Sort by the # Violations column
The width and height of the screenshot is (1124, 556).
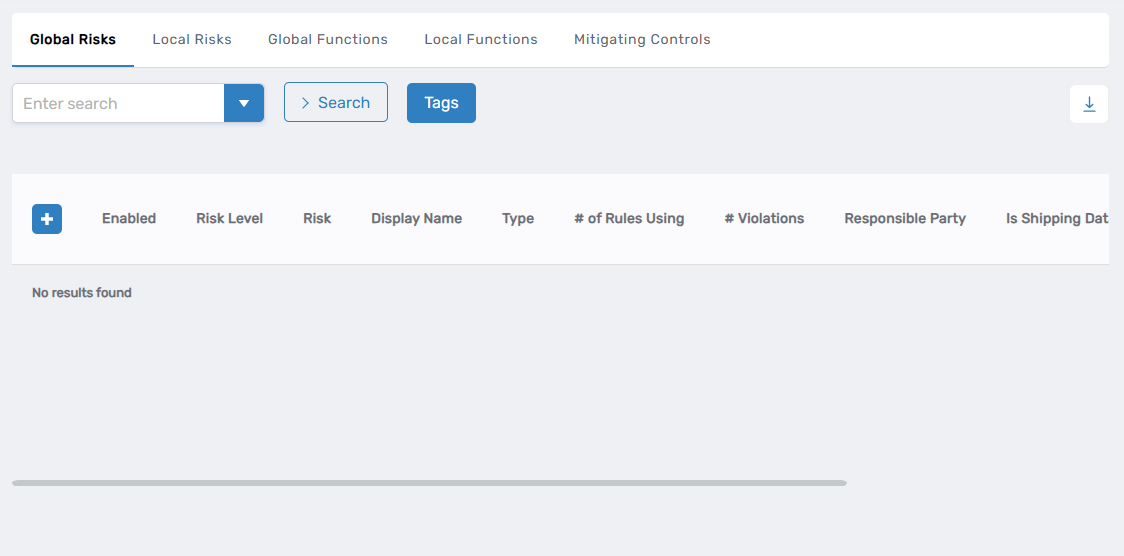(764, 219)
